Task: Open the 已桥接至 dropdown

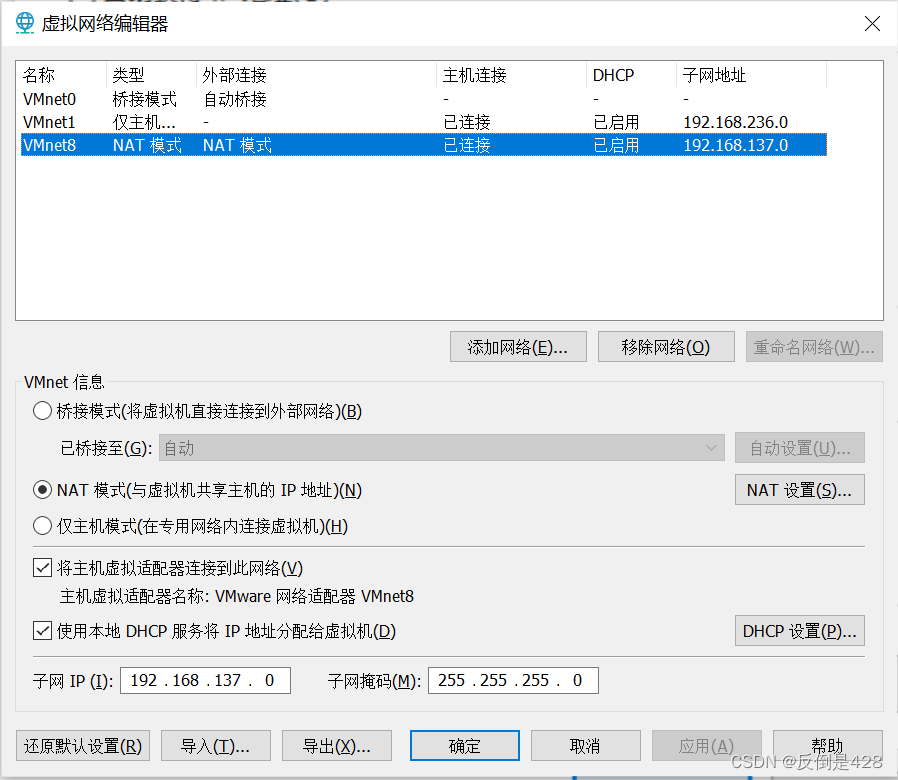Action: [x=442, y=448]
